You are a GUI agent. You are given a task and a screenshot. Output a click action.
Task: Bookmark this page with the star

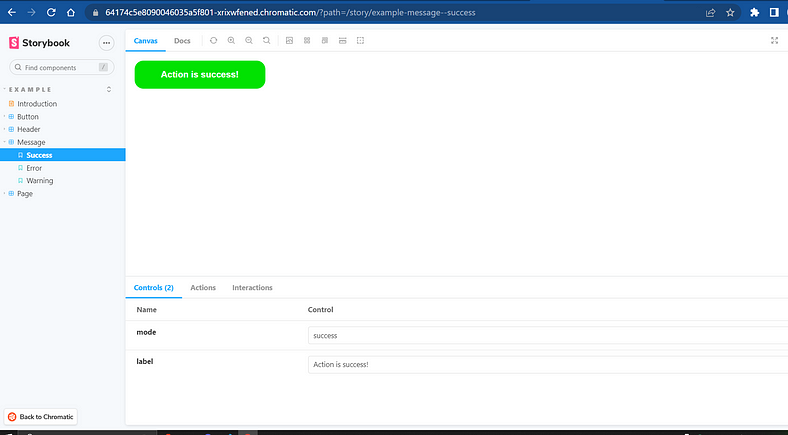click(x=730, y=13)
